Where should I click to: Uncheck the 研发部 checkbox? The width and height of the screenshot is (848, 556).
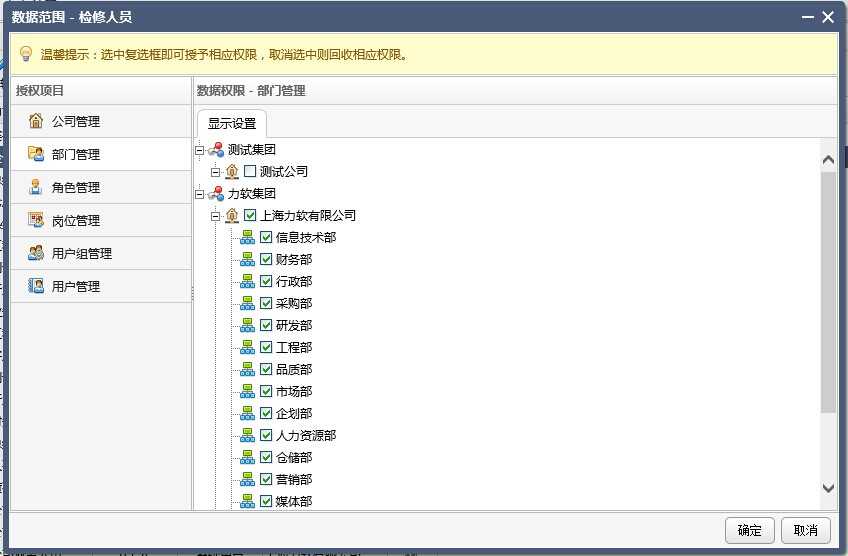[x=266, y=326]
